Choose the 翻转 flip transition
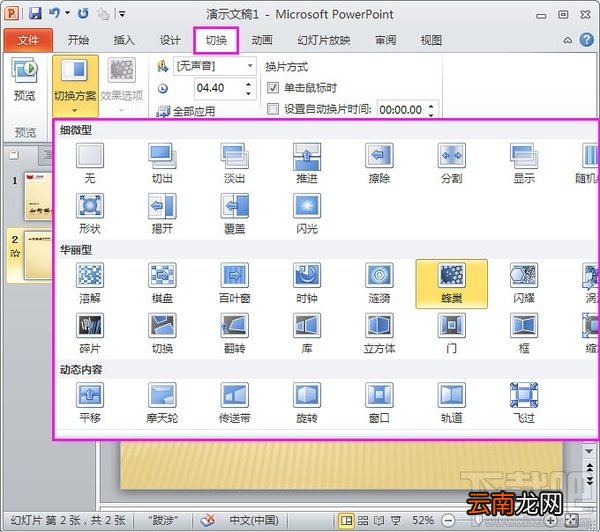 point(234,334)
